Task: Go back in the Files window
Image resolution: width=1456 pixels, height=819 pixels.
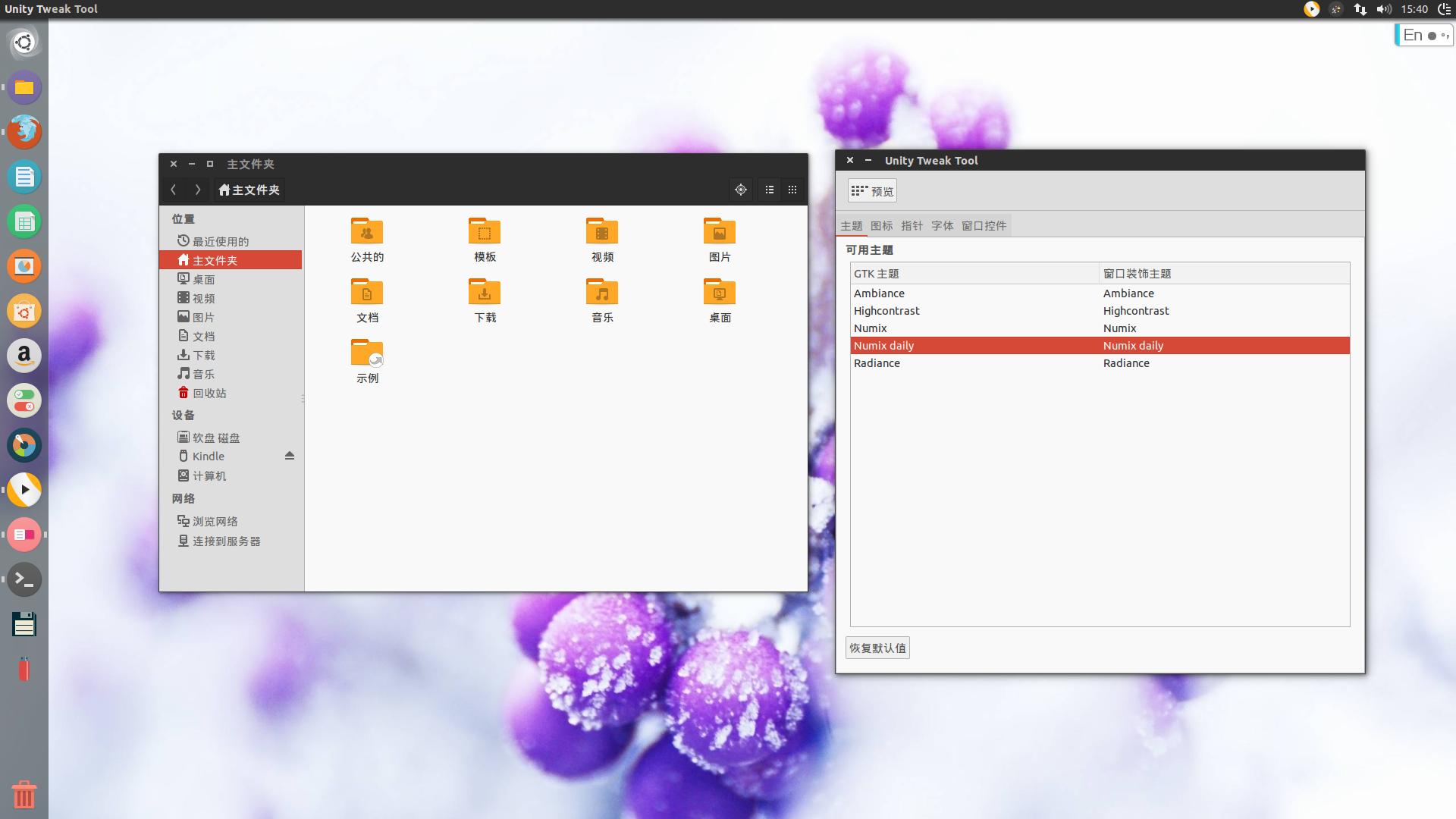Action: 174,190
